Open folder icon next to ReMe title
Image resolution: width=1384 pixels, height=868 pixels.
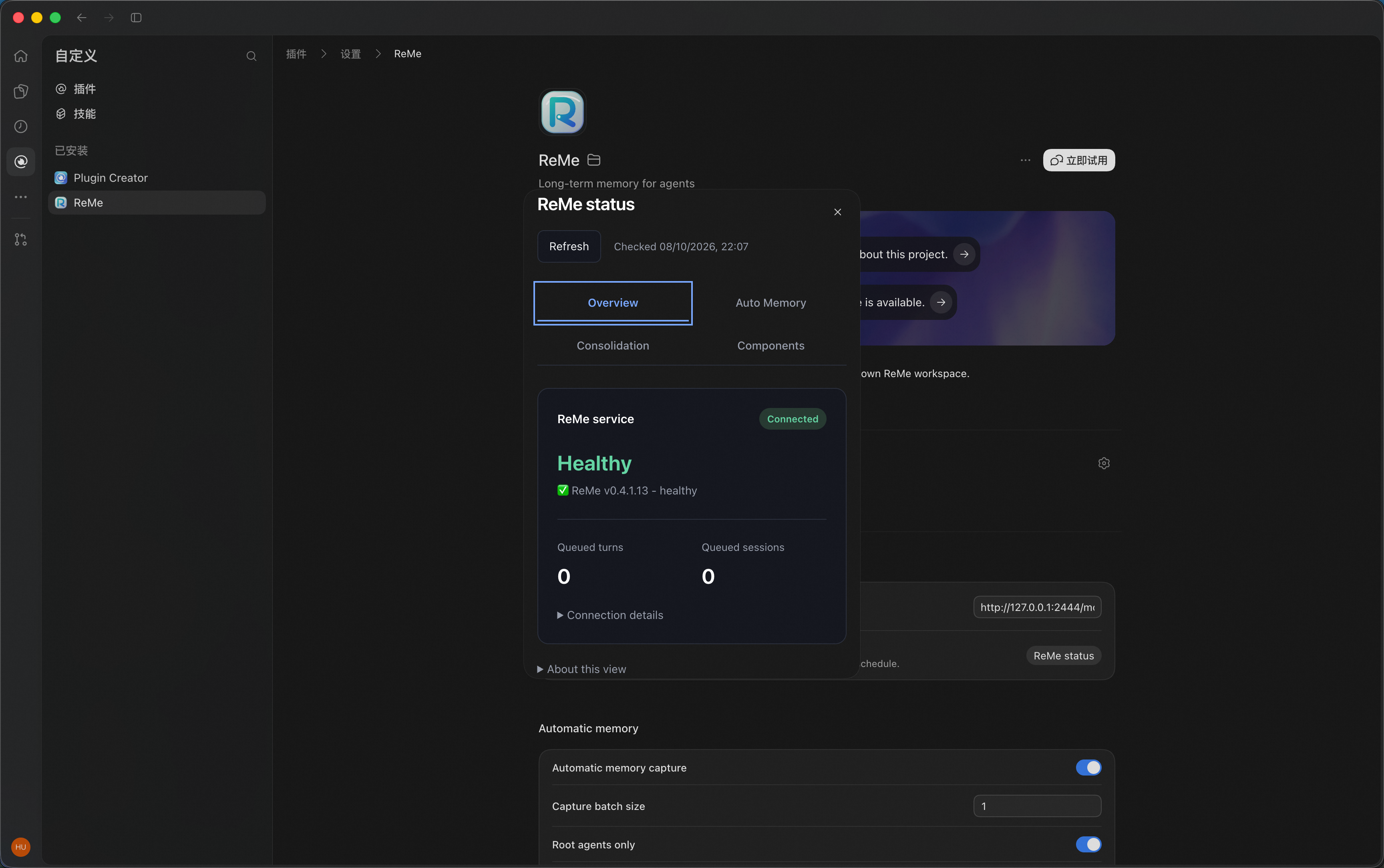[x=593, y=160]
